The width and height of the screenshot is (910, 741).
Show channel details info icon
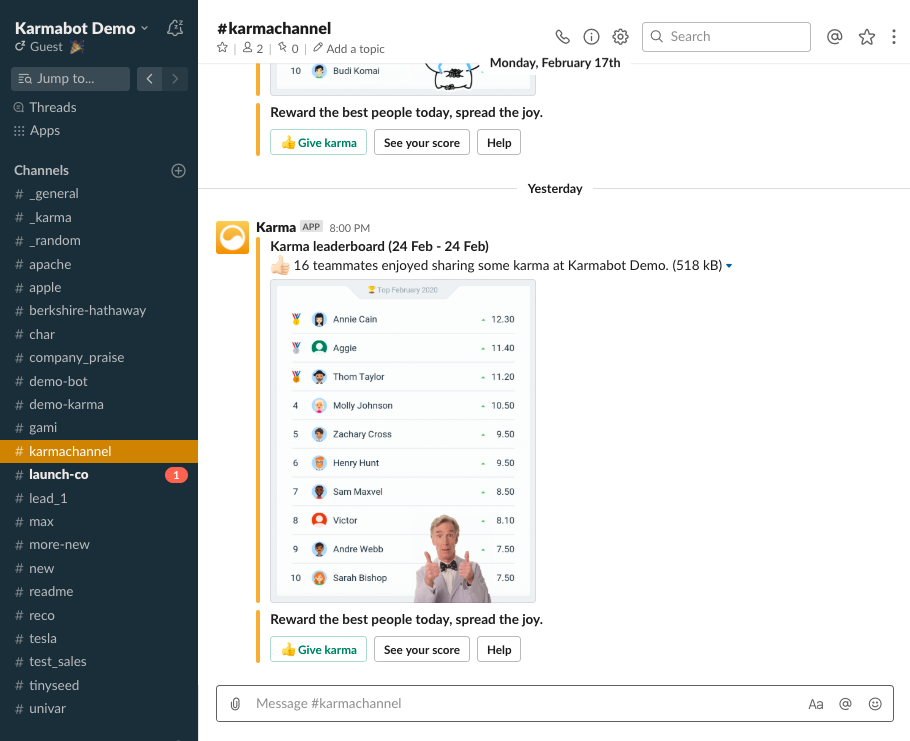591,37
